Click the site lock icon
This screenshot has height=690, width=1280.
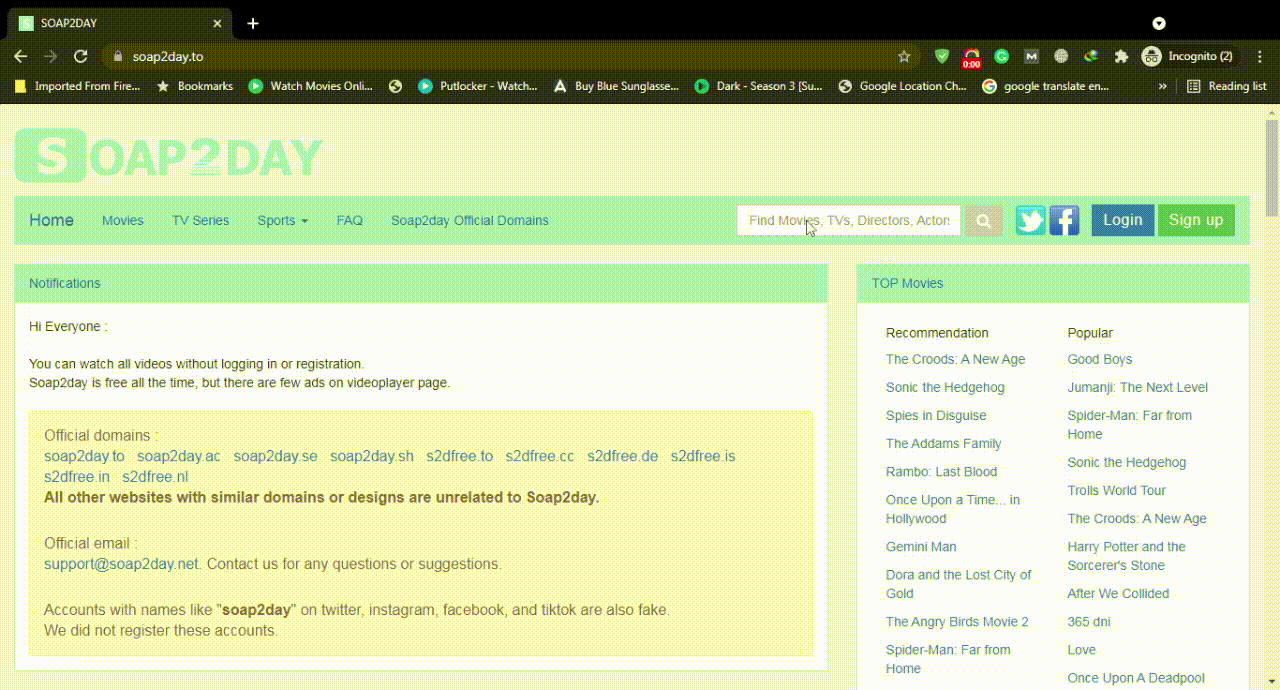tap(117, 56)
